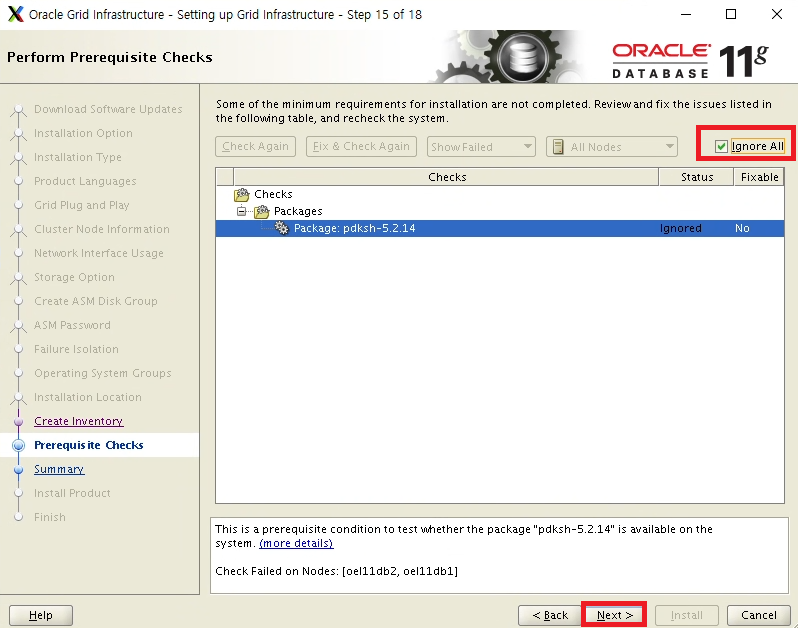Open the All Nodes dropdown
Image resolution: width=798 pixels, height=628 pixels.
(x=612, y=147)
